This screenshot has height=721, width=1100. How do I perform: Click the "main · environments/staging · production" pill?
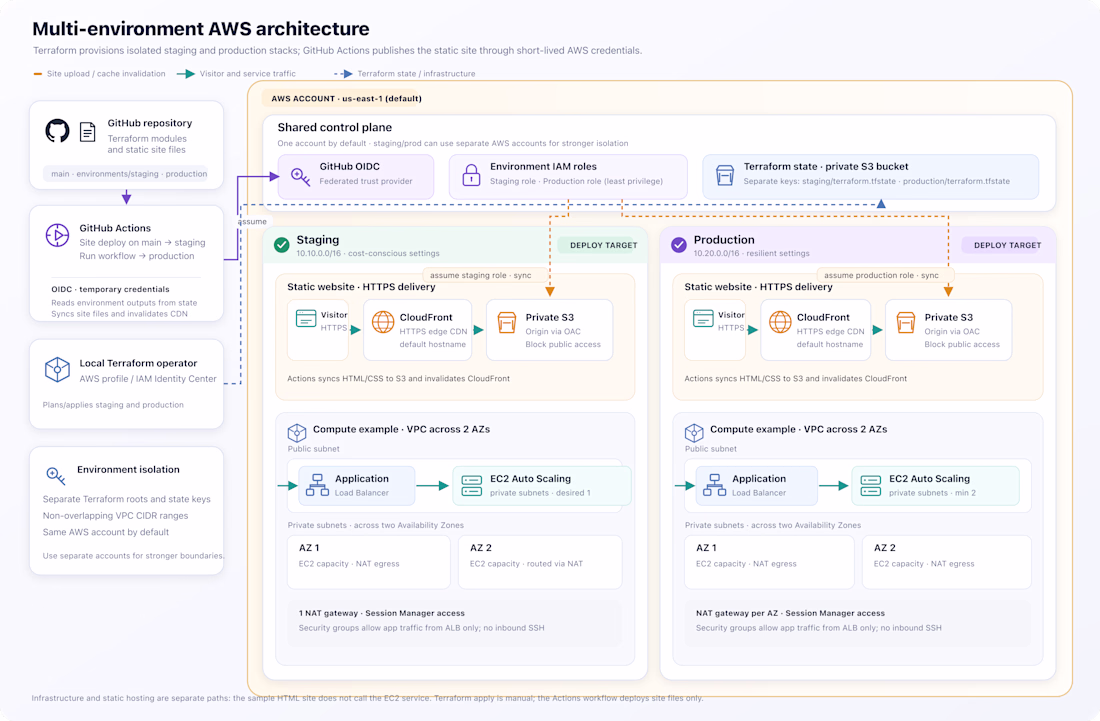click(x=126, y=174)
